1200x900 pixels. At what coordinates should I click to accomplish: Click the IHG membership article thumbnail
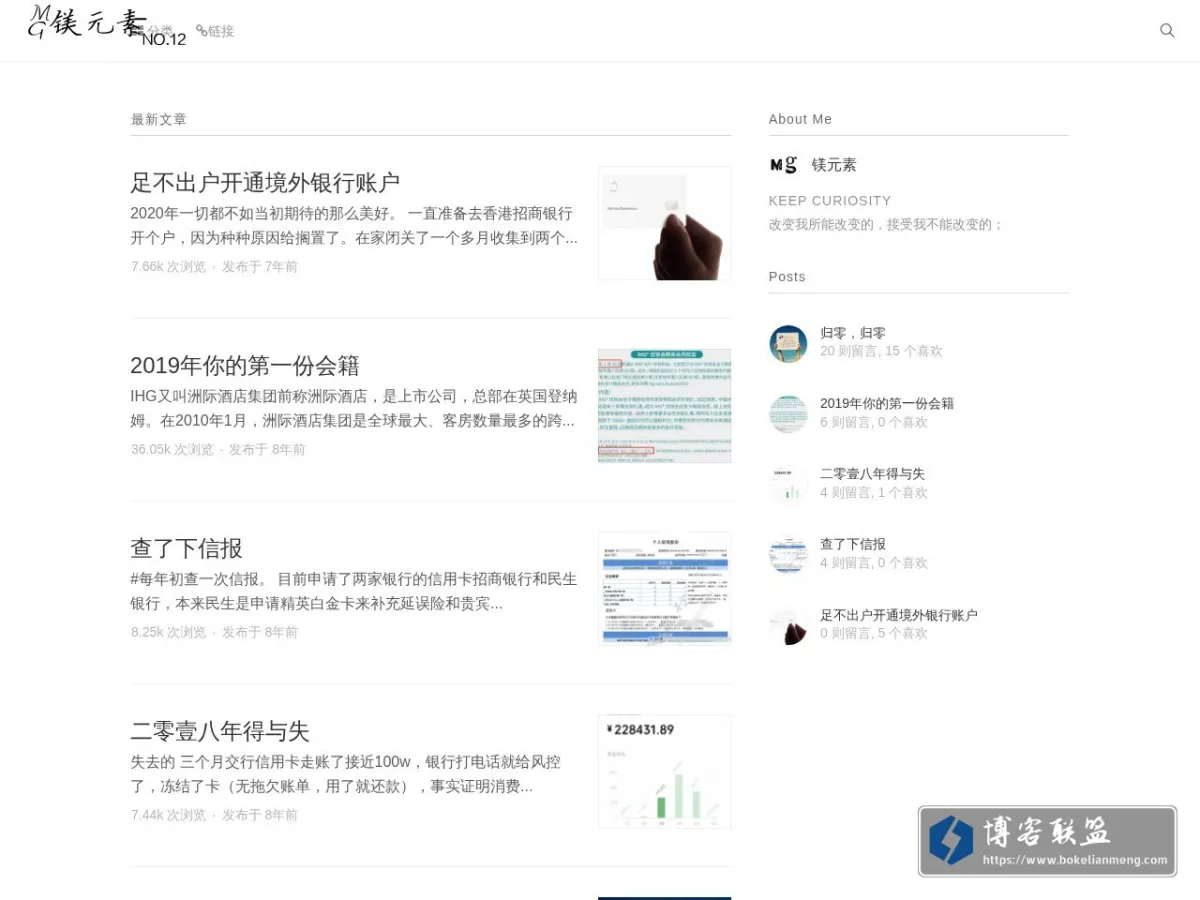[x=665, y=406]
